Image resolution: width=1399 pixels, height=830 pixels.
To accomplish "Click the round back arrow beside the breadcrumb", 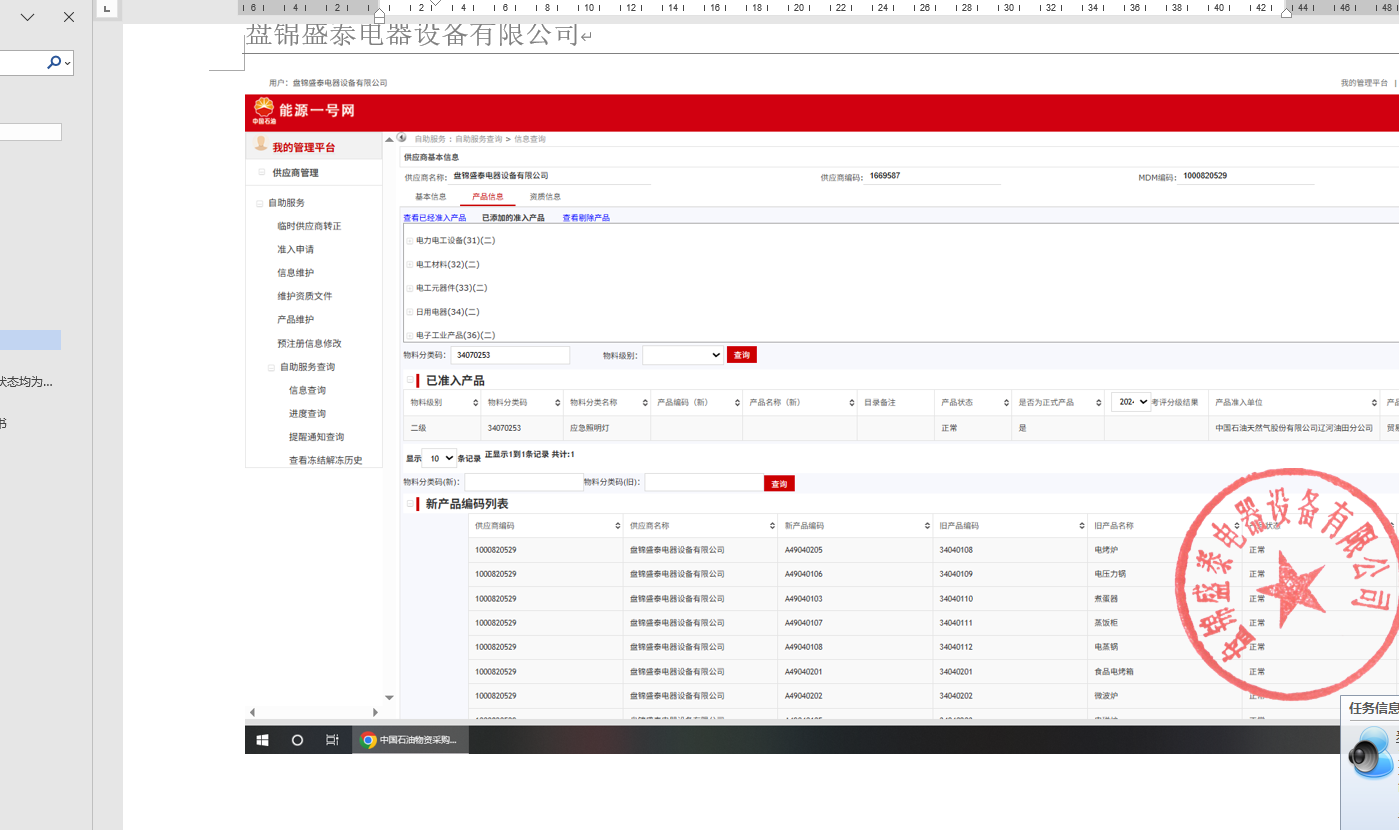I will 402,139.
